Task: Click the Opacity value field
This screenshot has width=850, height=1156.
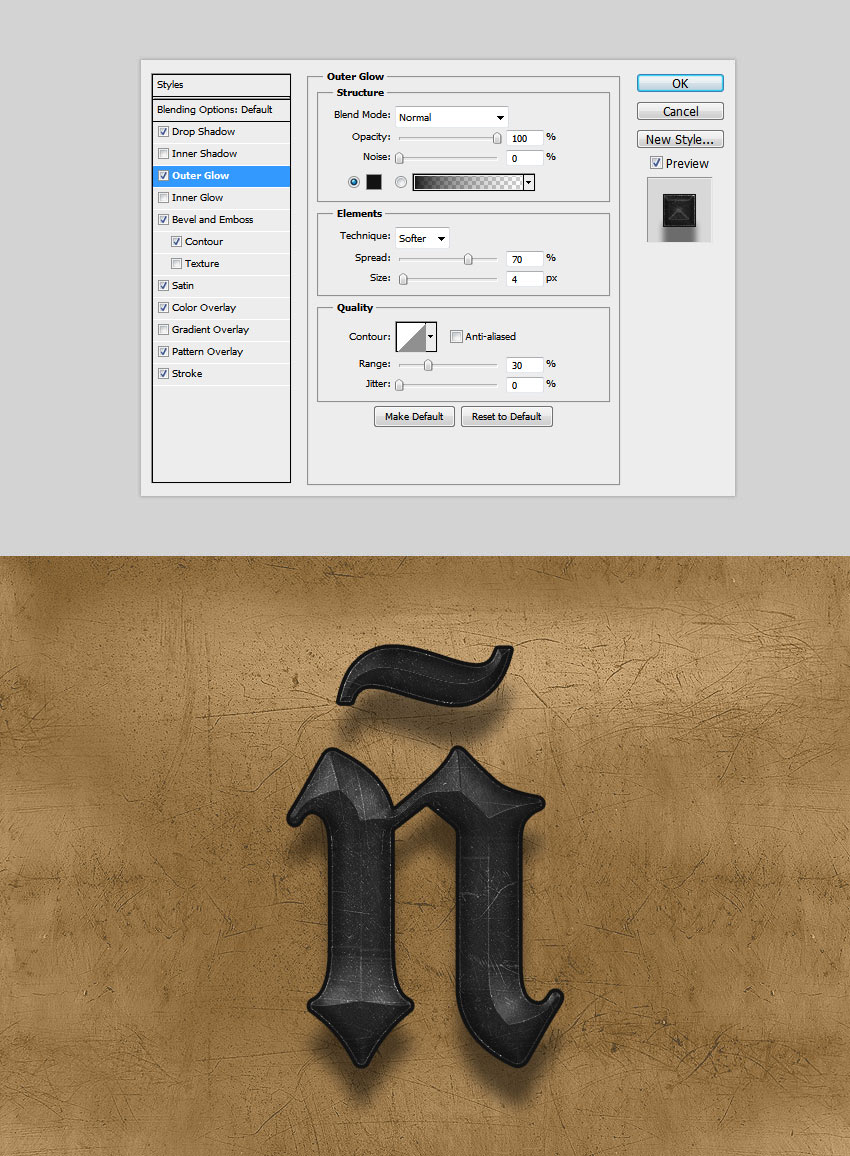Action: (x=524, y=138)
